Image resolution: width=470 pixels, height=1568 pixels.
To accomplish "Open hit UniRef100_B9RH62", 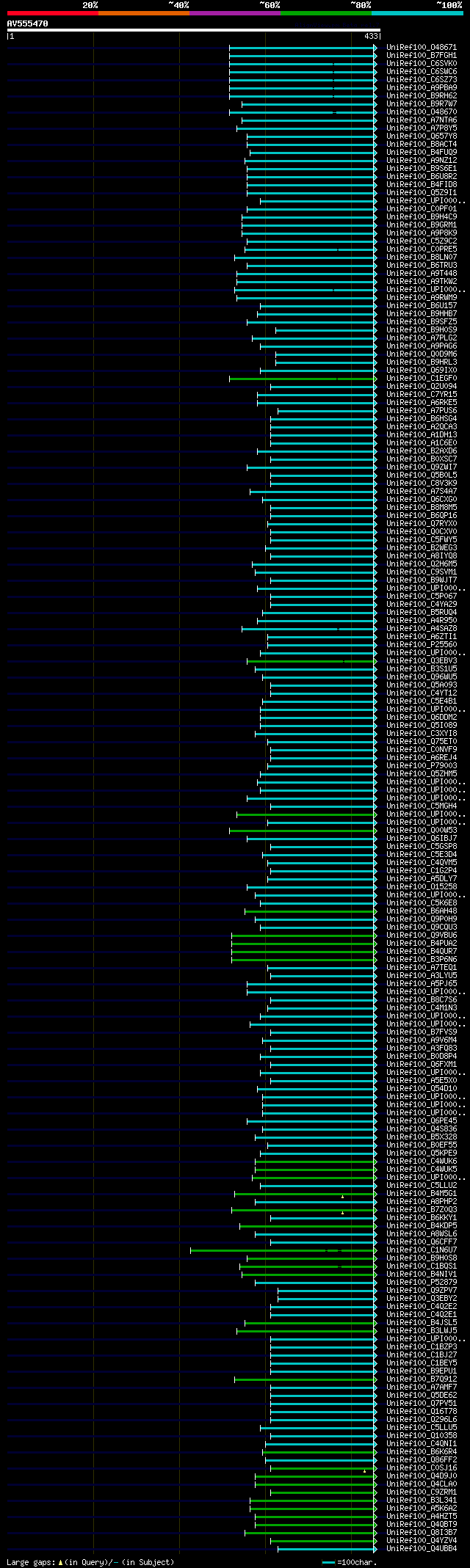I will 422,95.
